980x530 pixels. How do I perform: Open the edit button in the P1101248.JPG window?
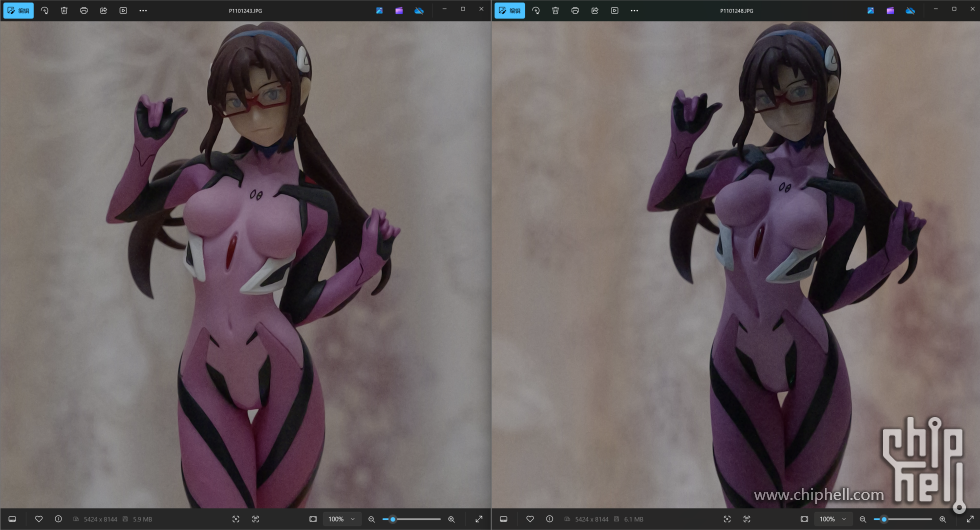[510, 11]
